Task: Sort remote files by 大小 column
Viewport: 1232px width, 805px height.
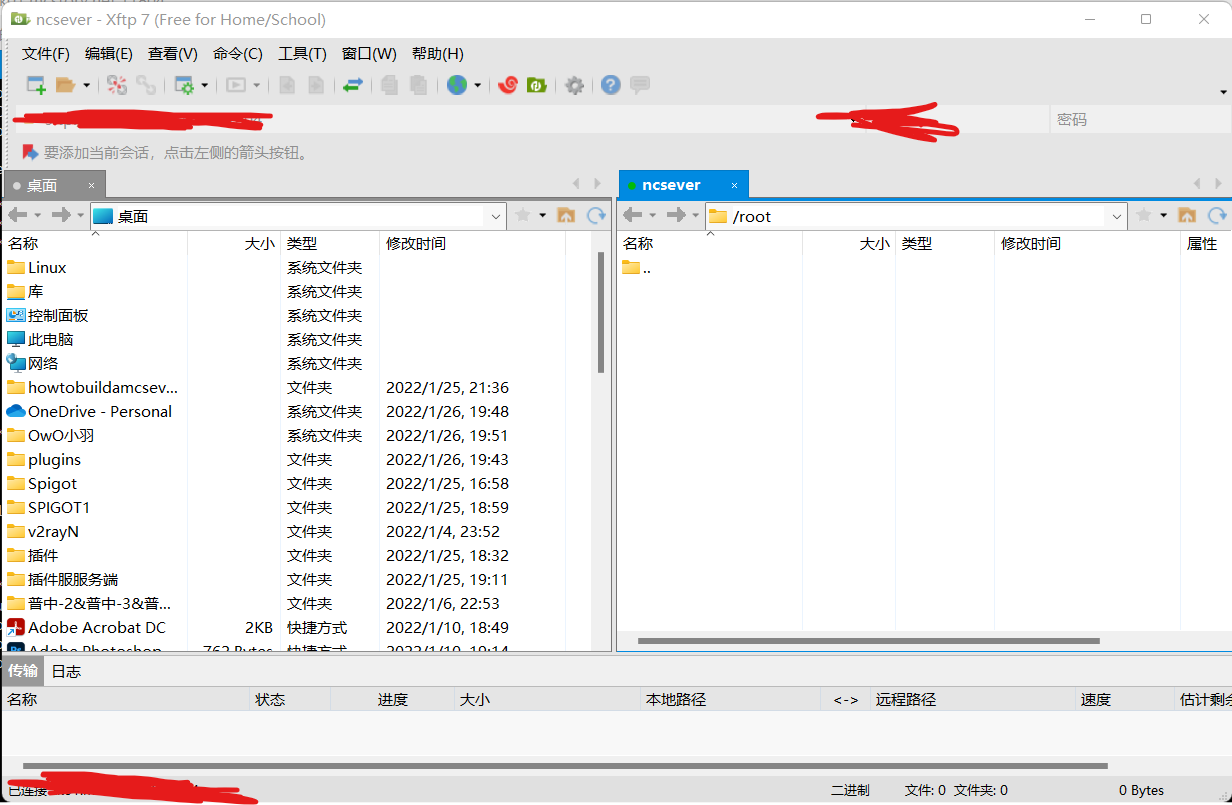Action: coord(848,243)
